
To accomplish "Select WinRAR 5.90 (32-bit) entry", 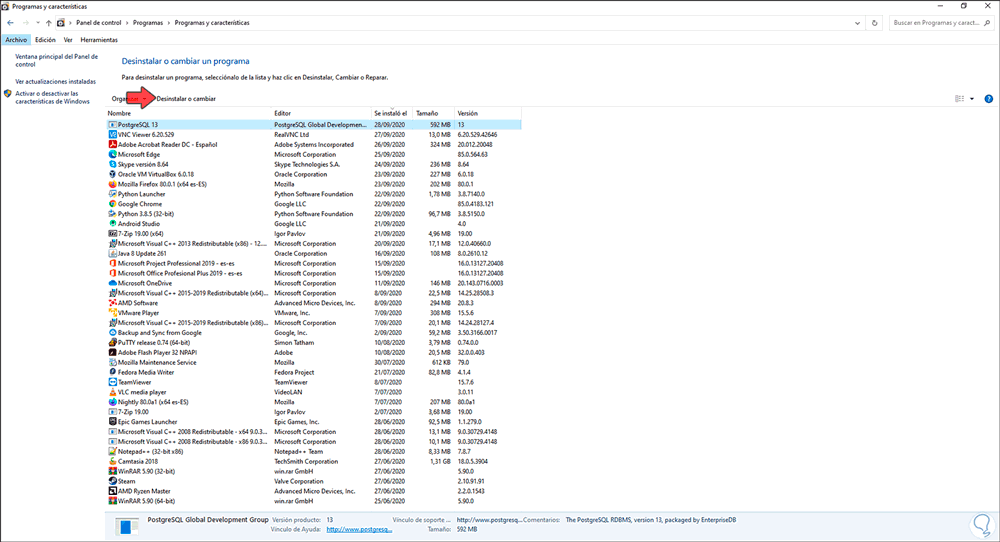I will (x=314, y=472).
